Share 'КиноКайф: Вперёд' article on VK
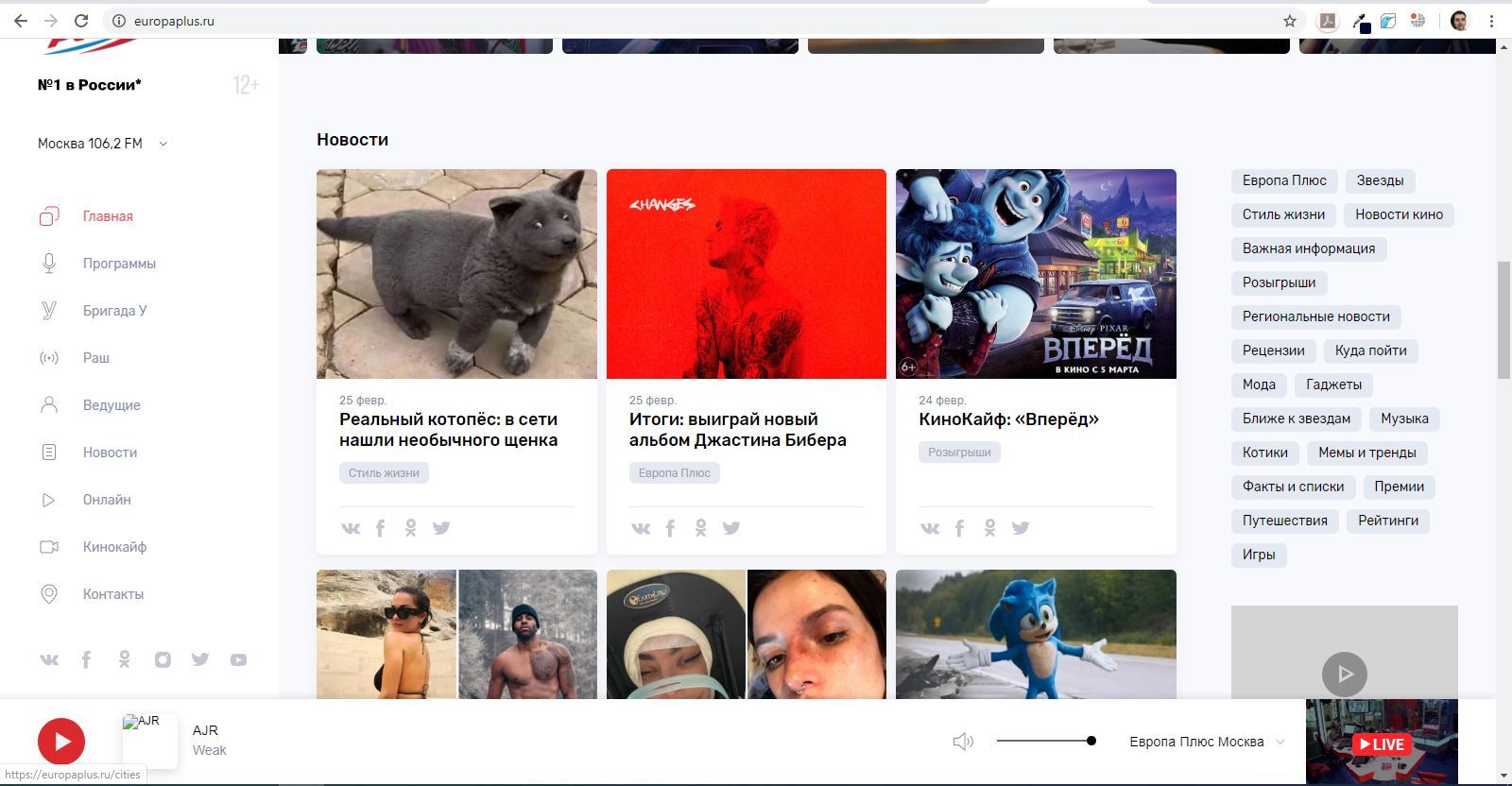Screen dimensions: 1512x786 [x=930, y=528]
